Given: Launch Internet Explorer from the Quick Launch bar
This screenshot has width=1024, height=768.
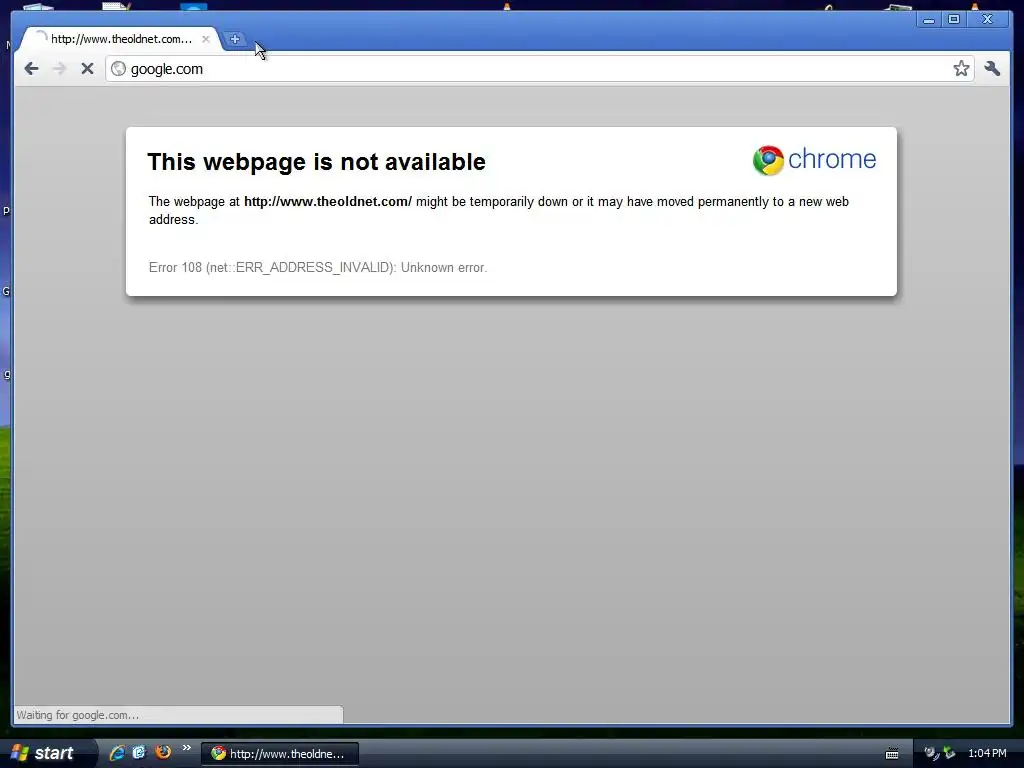Looking at the screenshot, I should pos(117,753).
